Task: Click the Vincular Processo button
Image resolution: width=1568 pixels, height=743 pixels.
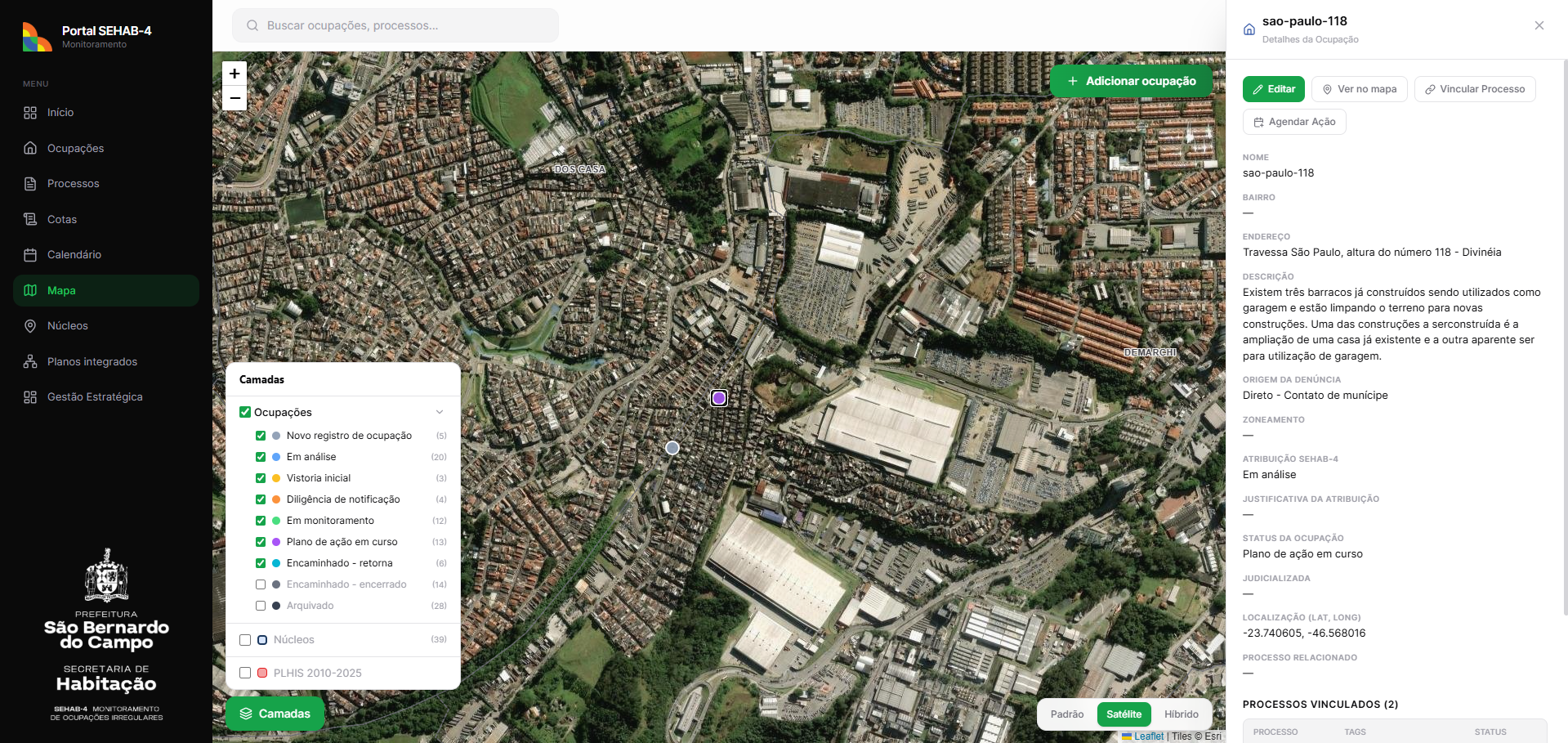Action: (x=1475, y=89)
